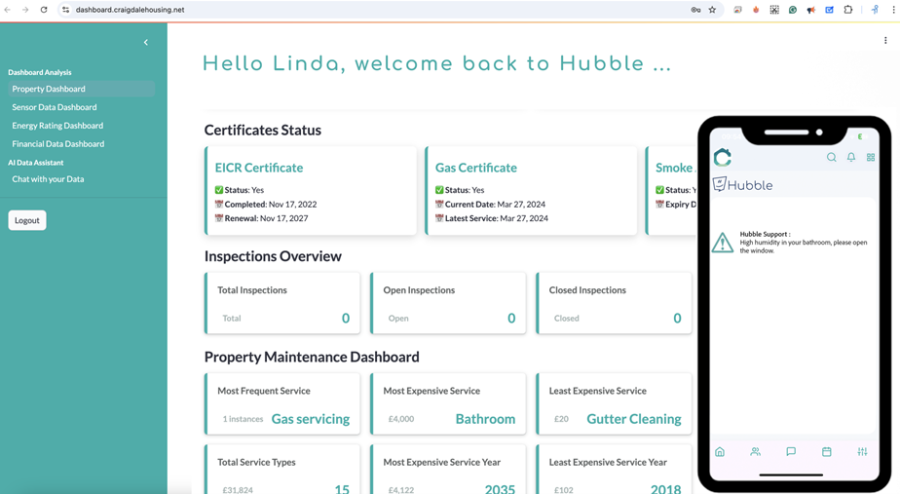Open the Sensor Data Dashboard

pyautogui.click(x=55, y=107)
